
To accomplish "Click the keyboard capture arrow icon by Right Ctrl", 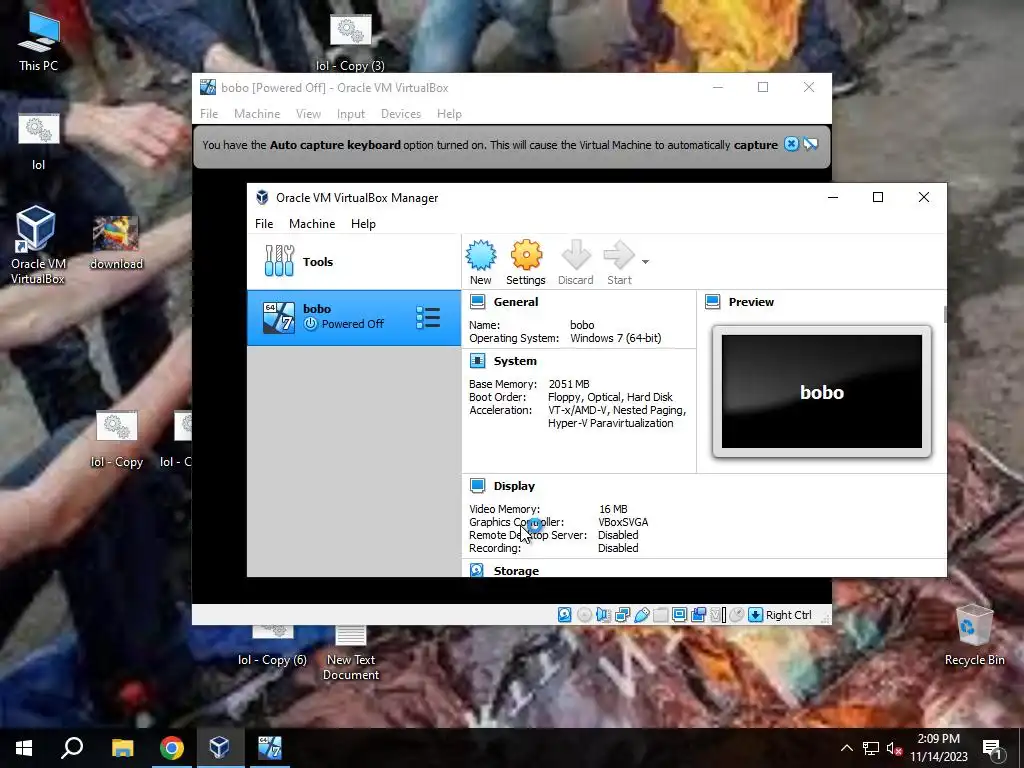I will point(756,615).
